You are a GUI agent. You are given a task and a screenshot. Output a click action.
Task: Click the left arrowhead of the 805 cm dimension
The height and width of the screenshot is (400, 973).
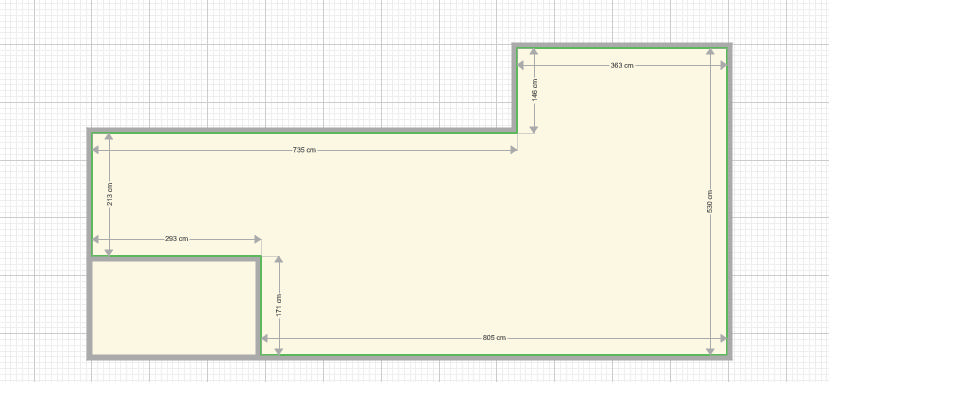point(265,338)
